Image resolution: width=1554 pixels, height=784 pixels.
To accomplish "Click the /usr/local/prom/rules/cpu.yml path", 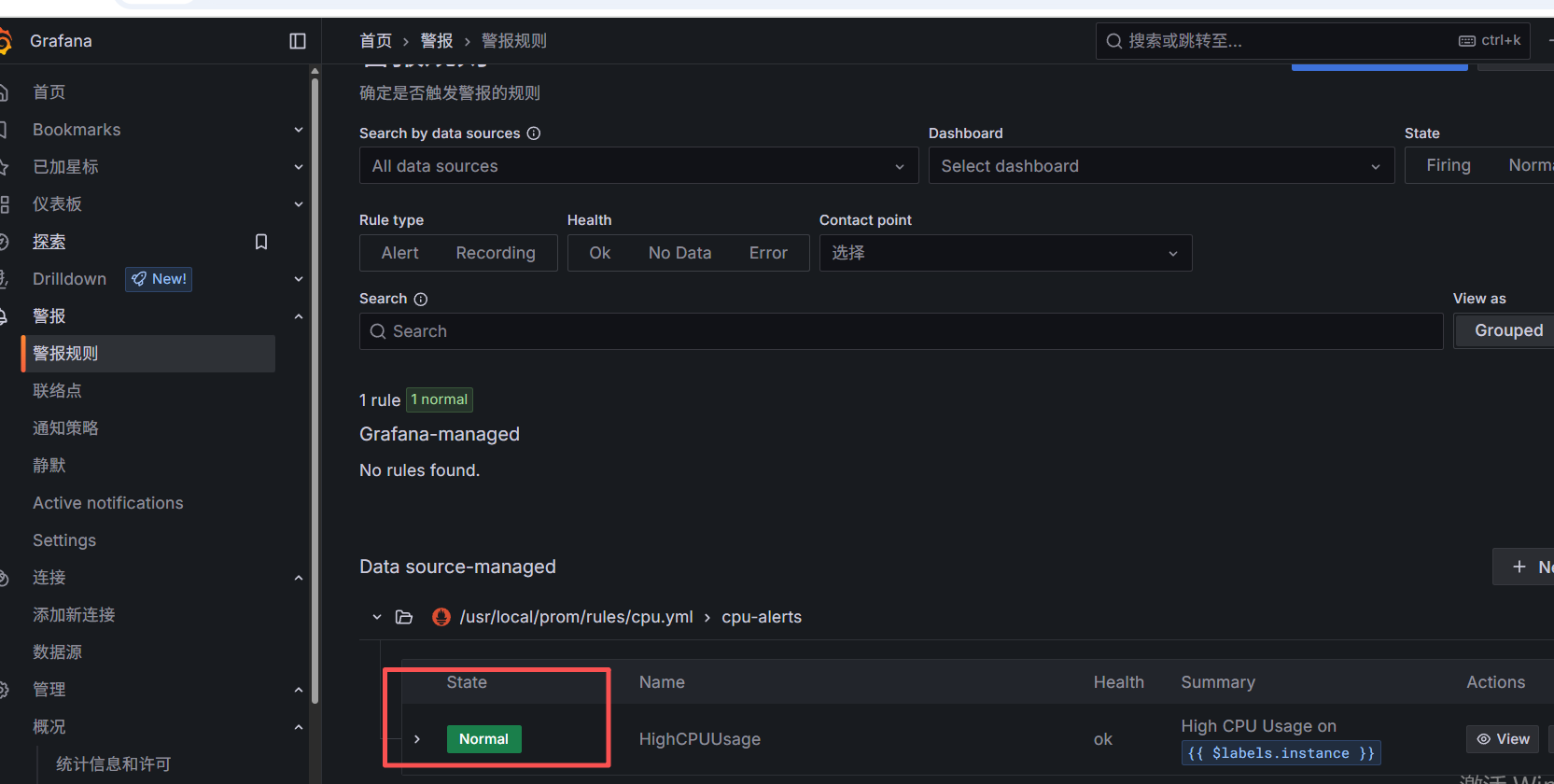I will 576,617.
